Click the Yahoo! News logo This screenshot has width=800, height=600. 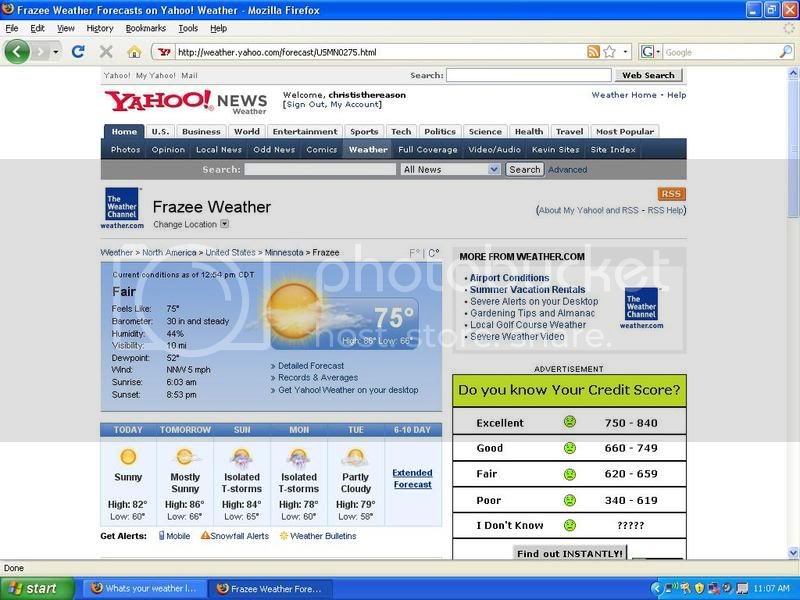coord(186,102)
